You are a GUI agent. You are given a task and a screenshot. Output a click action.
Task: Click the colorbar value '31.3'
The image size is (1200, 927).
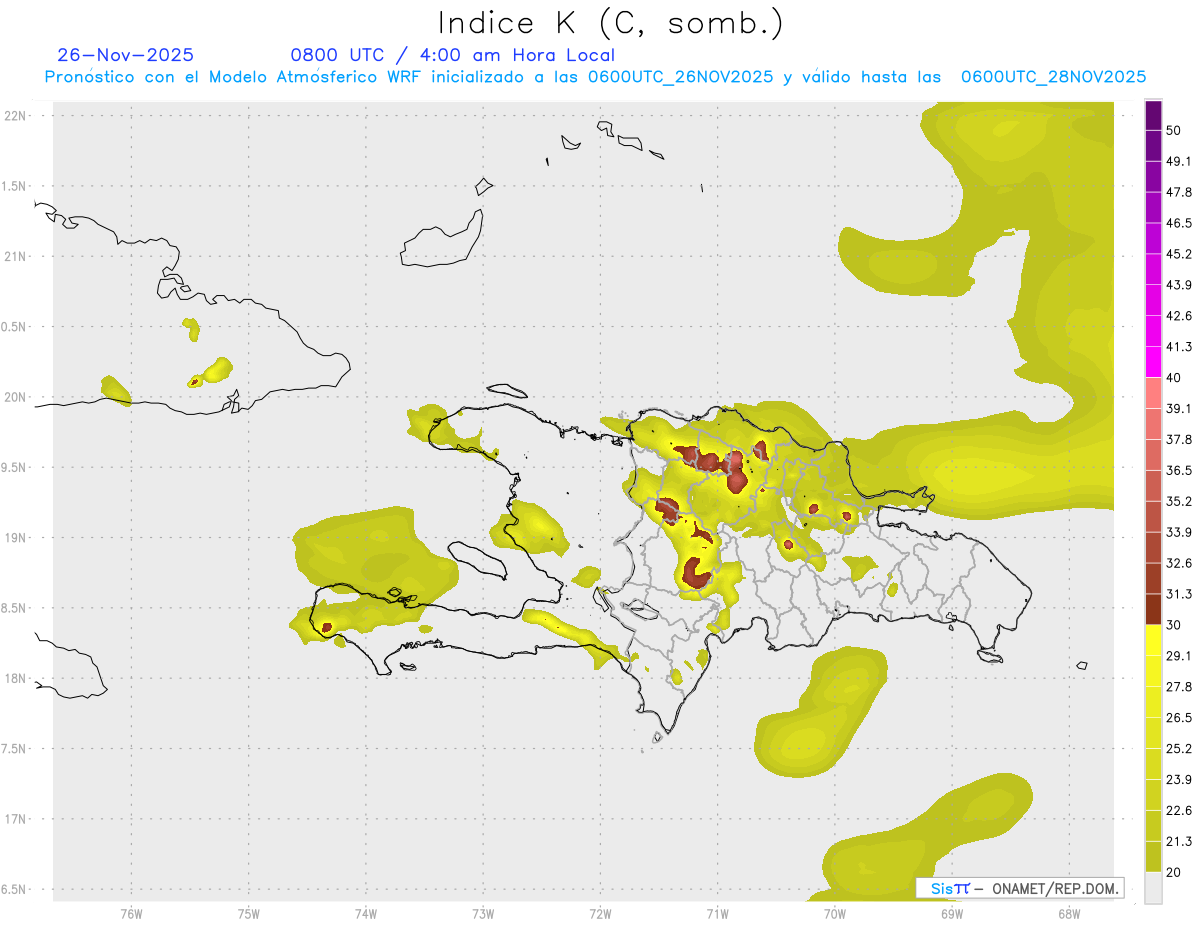tap(1178, 594)
